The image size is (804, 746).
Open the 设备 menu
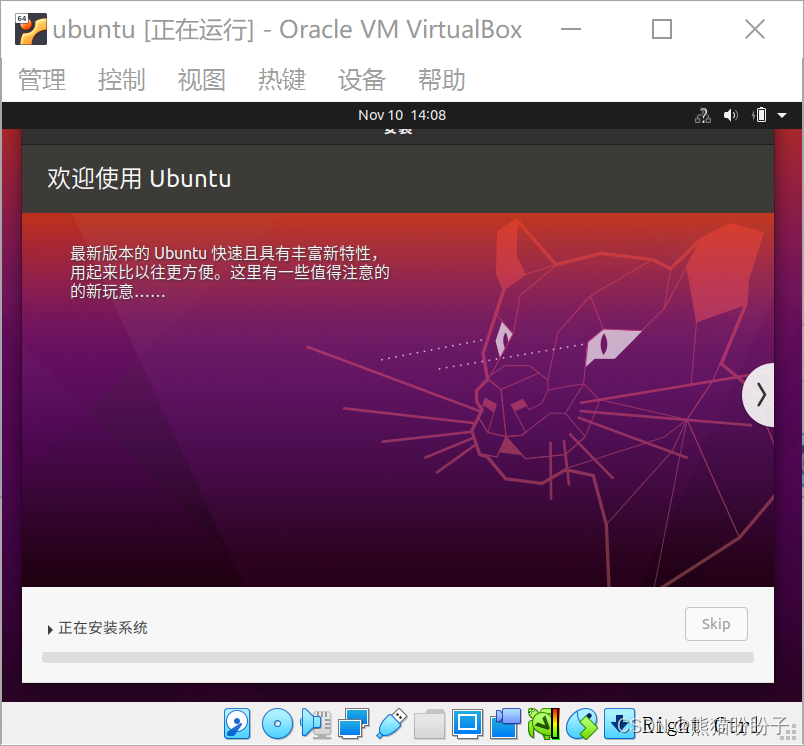(361, 80)
